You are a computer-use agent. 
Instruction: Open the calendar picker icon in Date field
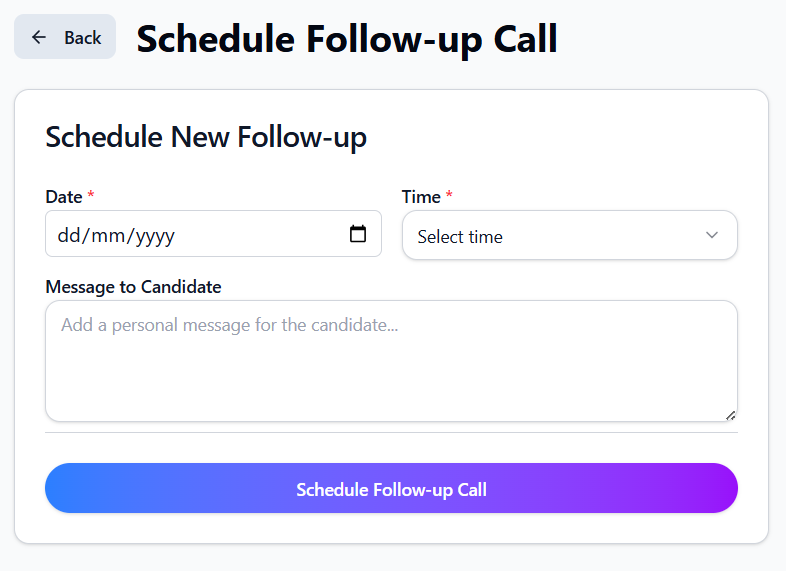pyautogui.click(x=358, y=234)
